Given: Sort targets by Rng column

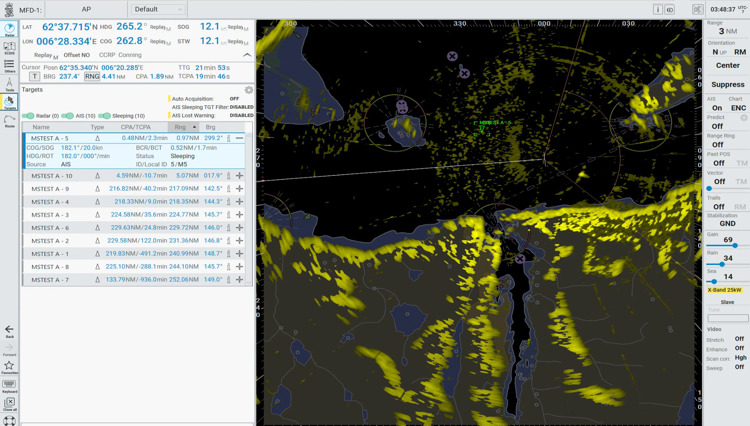Looking at the screenshot, I should 183,127.
